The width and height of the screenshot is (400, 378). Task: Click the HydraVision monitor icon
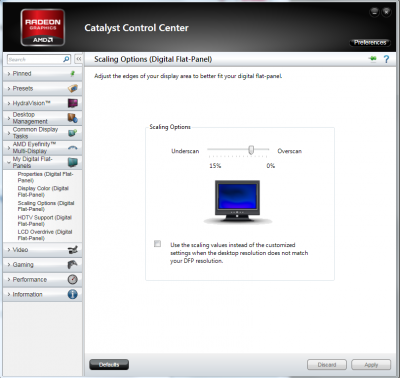pyautogui.click(x=73, y=103)
